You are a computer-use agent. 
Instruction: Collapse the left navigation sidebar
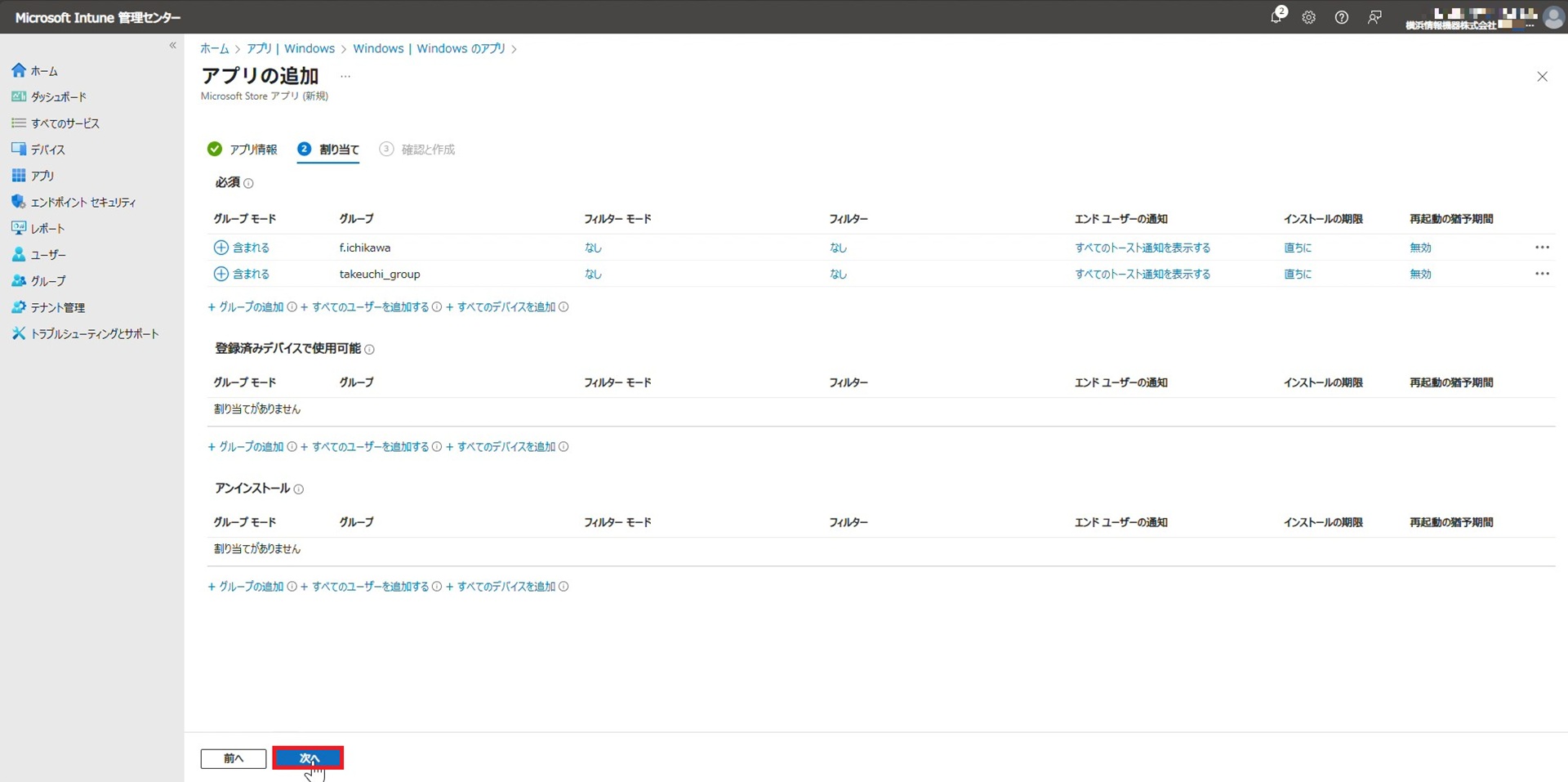172,46
